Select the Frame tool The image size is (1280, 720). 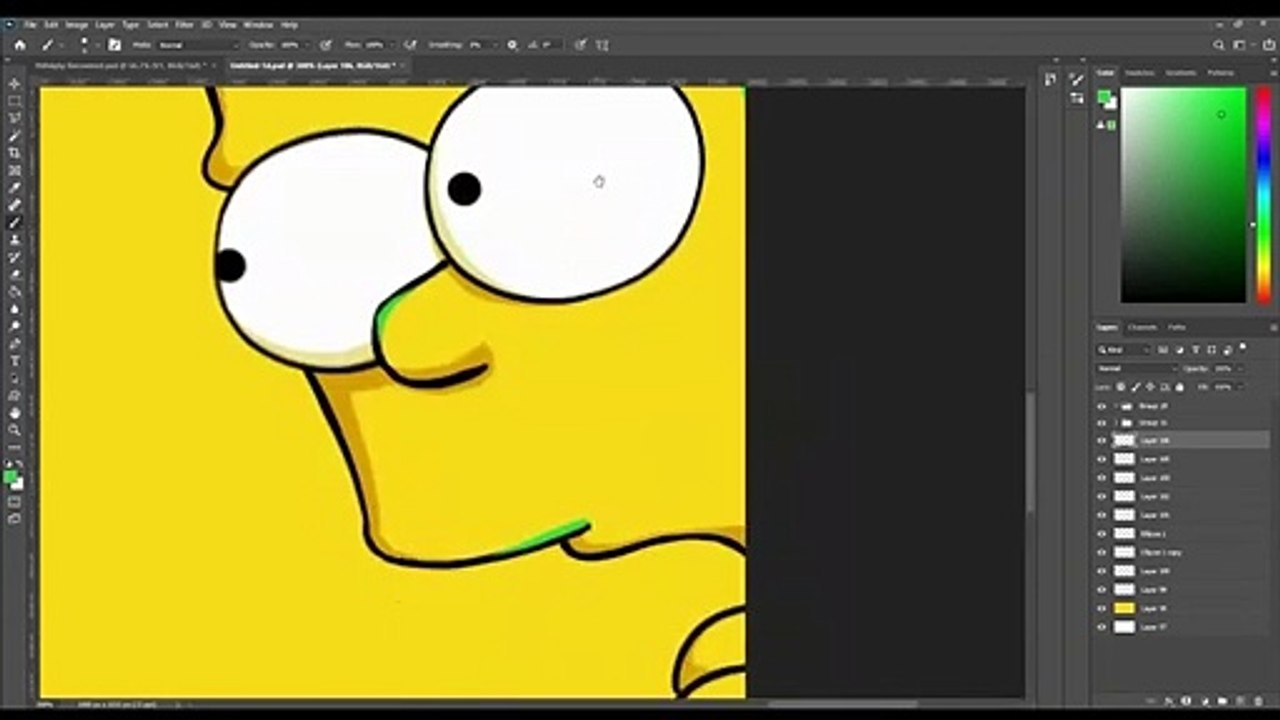tap(15, 171)
